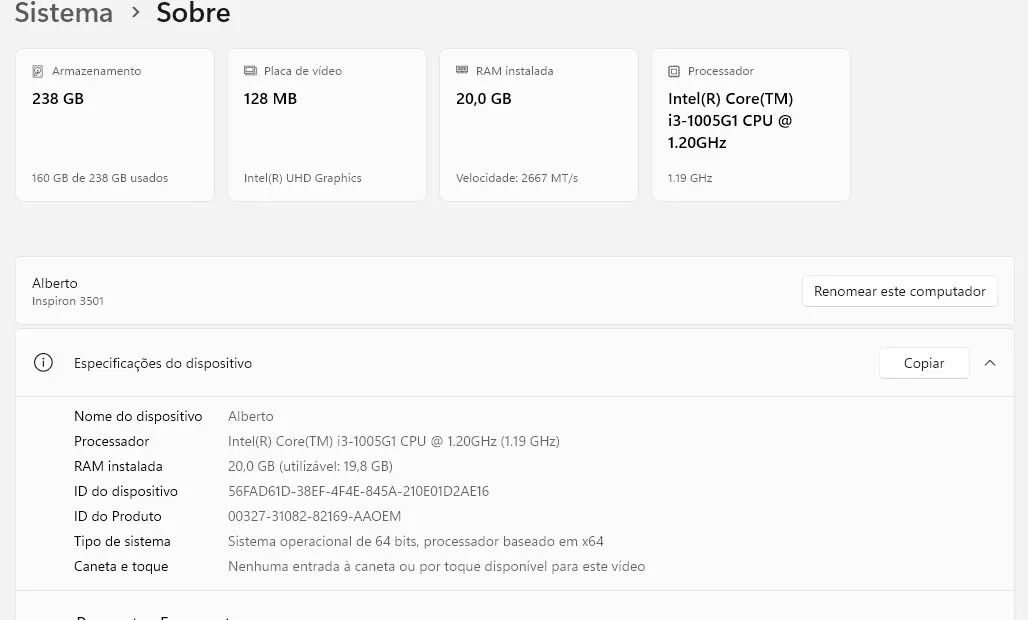Screen dimensions: 1028x620
Task: Click the RAM instalada memory icon
Action: tap(462, 71)
